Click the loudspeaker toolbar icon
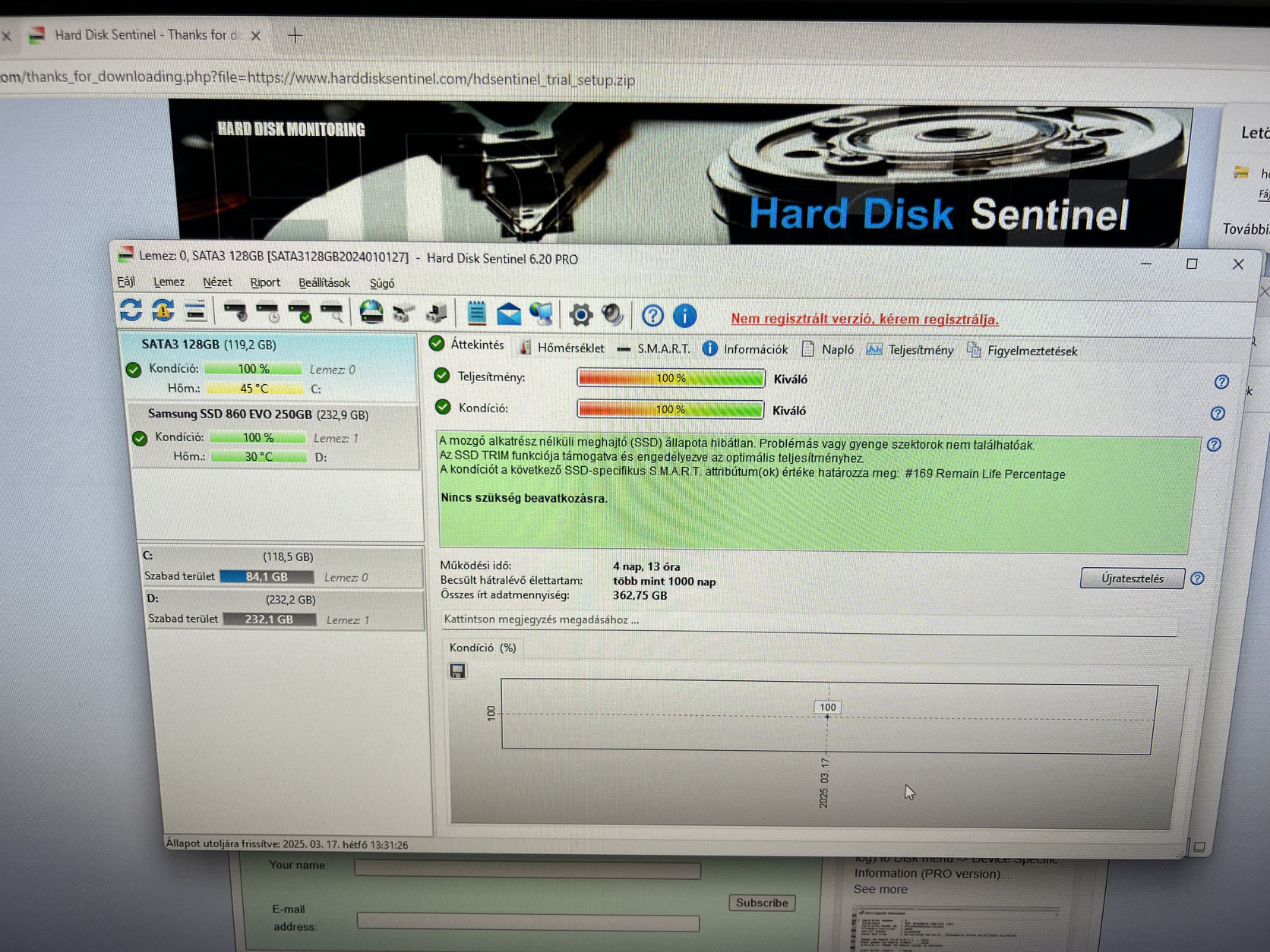Image resolution: width=1270 pixels, height=952 pixels. tap(613, 314)
